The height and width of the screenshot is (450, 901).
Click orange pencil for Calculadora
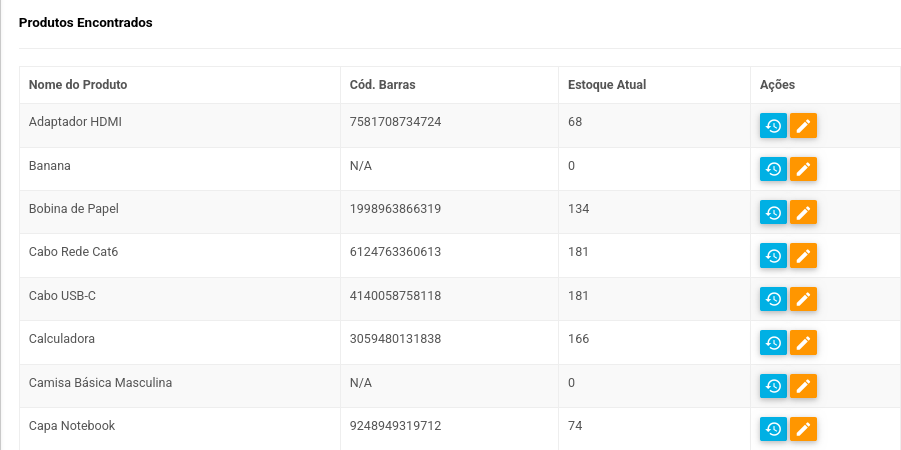tap(803, 343)
